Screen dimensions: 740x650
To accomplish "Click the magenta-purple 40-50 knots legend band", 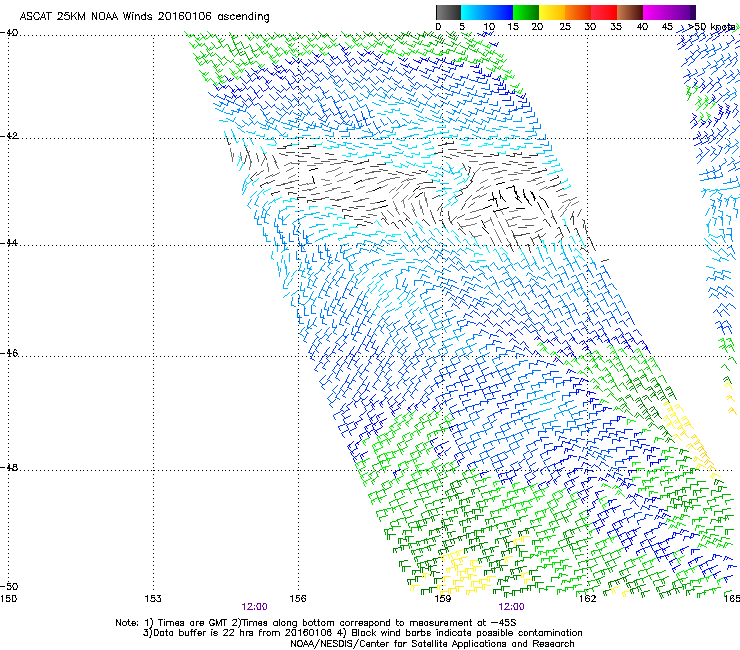I will coord(669,12).
